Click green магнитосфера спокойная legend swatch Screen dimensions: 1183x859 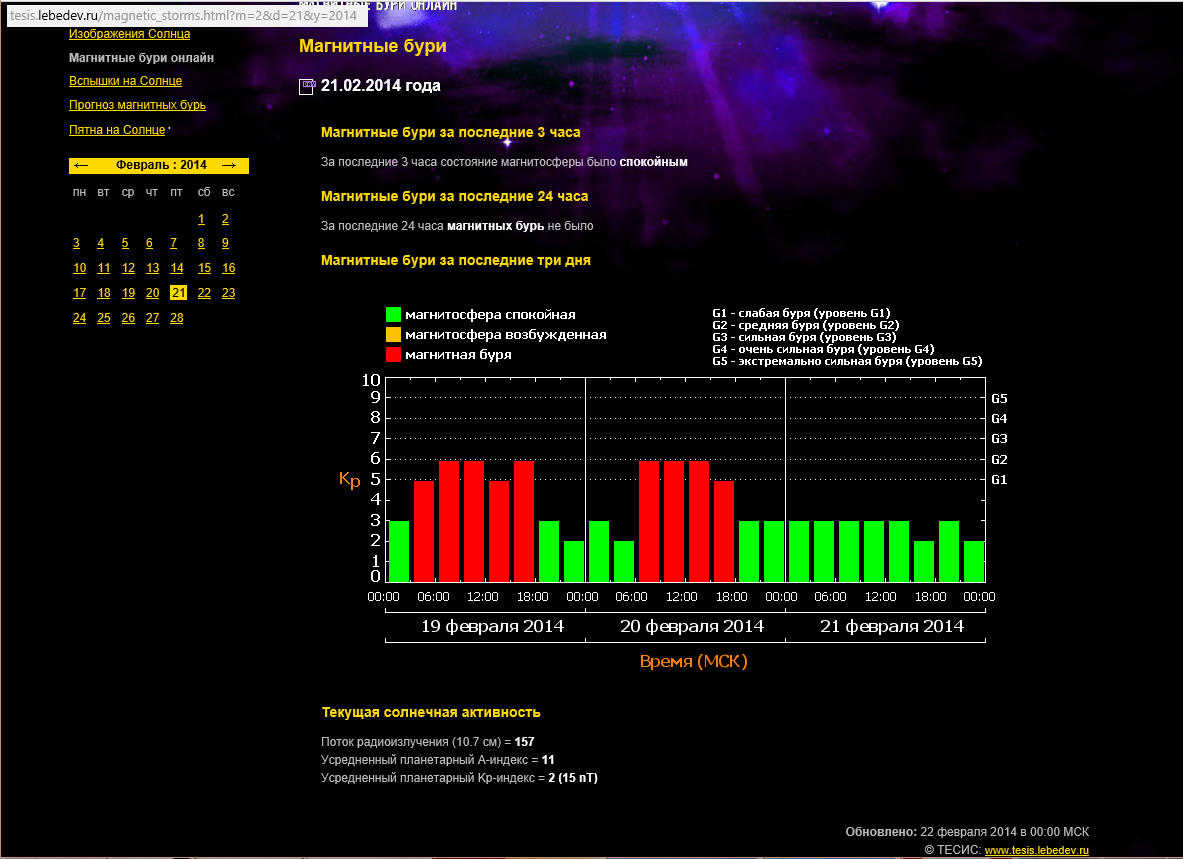(393, 315)
